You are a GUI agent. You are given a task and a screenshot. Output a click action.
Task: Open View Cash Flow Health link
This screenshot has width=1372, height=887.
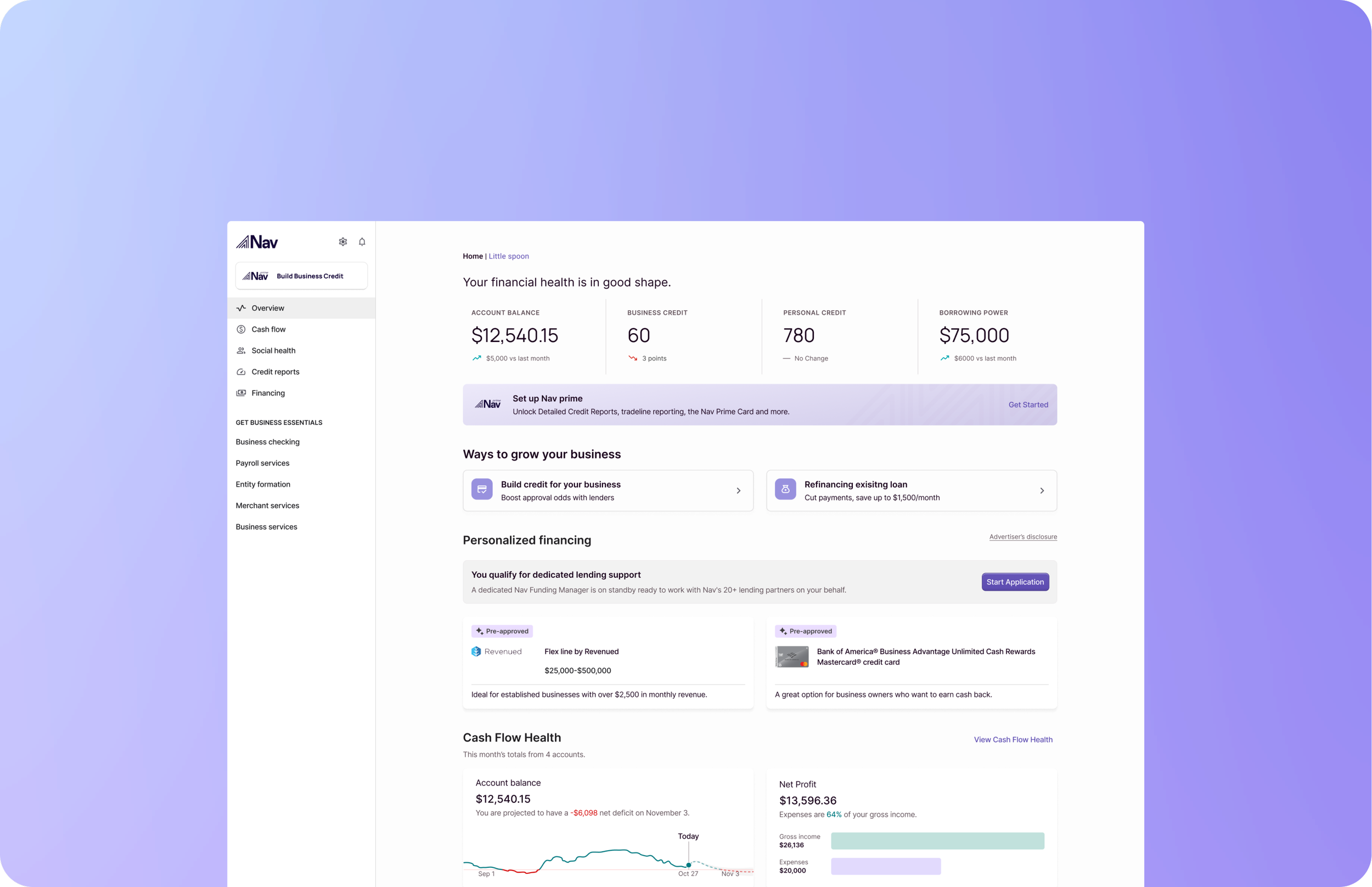pyautogui.click(x=1013, y=739)
